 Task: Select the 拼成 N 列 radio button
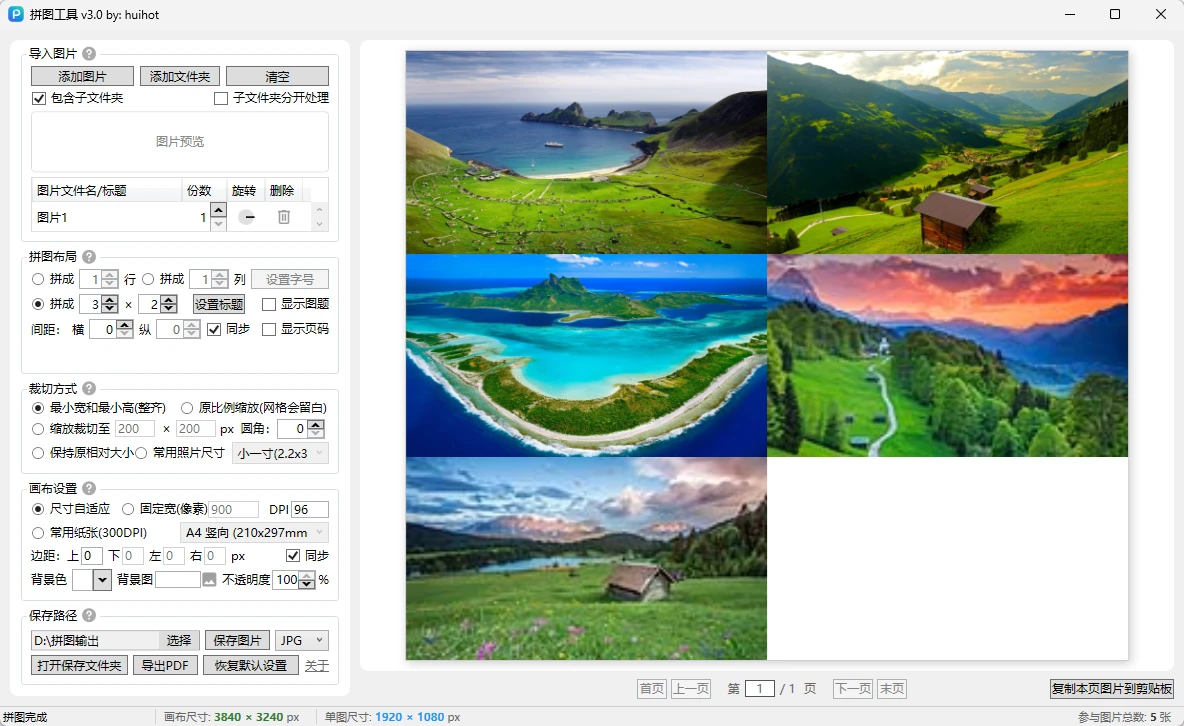pyautogui.click(x=148, y=280)
